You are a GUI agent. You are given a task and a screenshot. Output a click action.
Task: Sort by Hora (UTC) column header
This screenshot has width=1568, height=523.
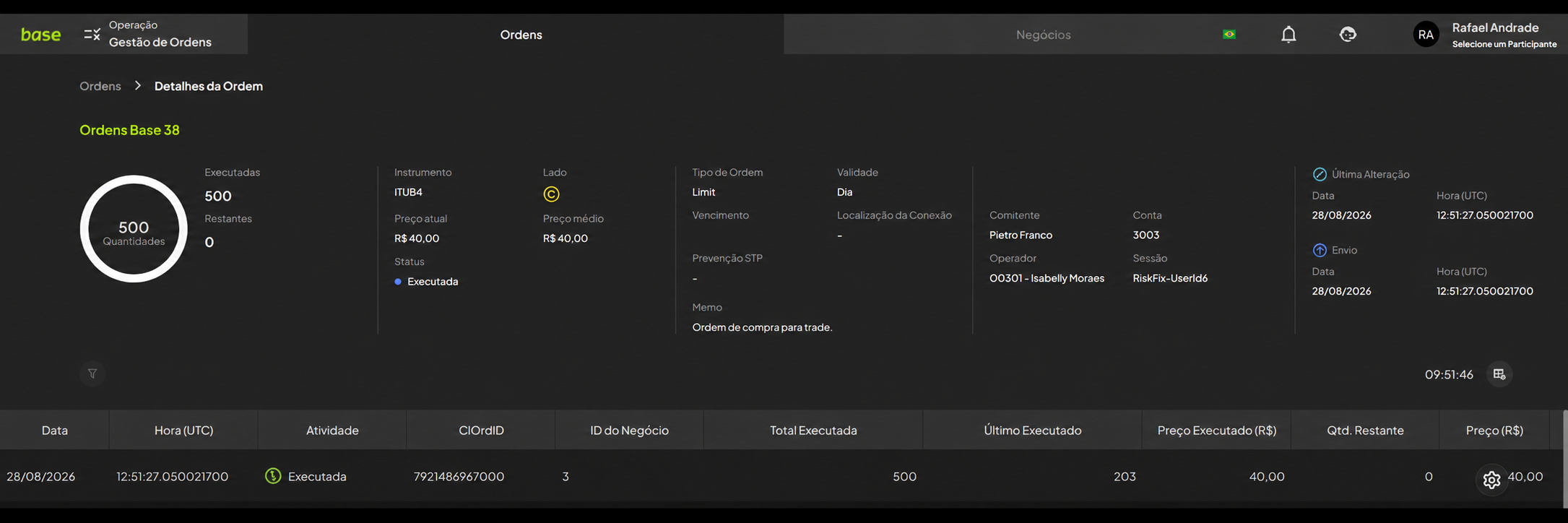[x=183, y=430]
